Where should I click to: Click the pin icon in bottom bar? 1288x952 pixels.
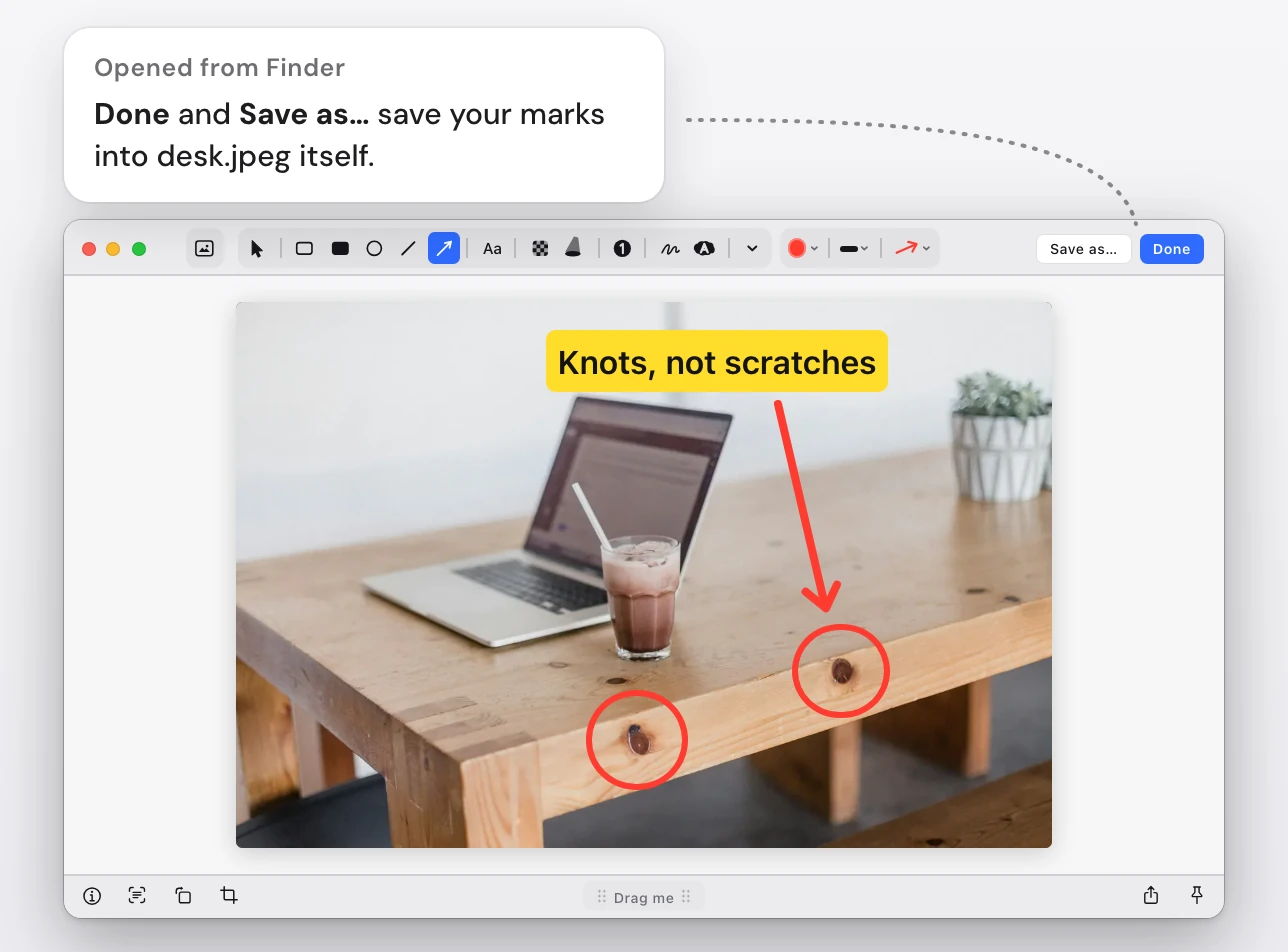1197,895
